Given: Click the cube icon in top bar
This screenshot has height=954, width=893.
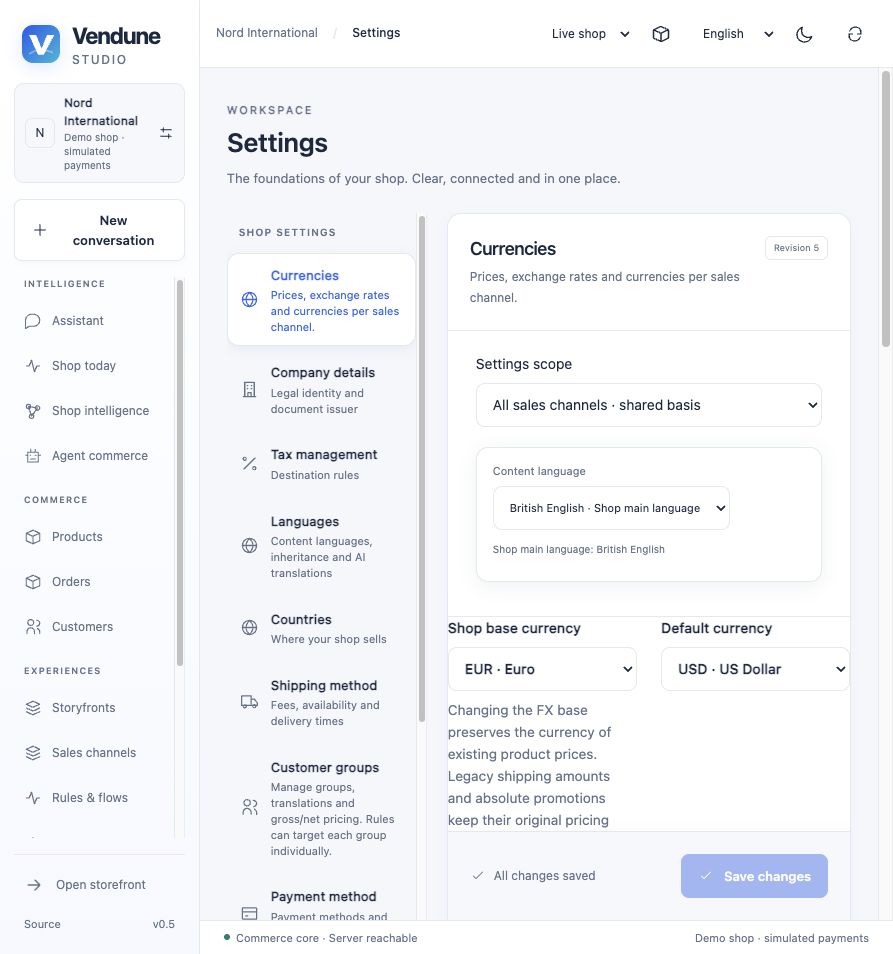Looking at the screenshot, I should coord(661,34).
